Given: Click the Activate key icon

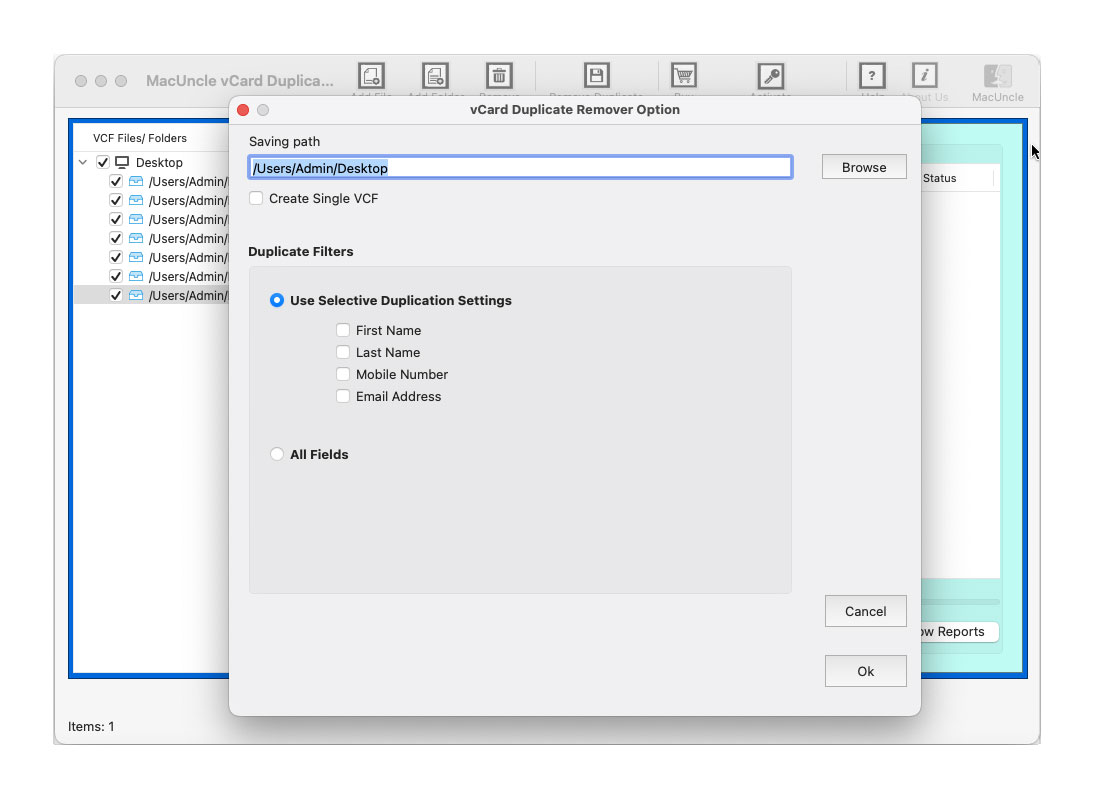Looking at the screenshot, I should 770,75.
